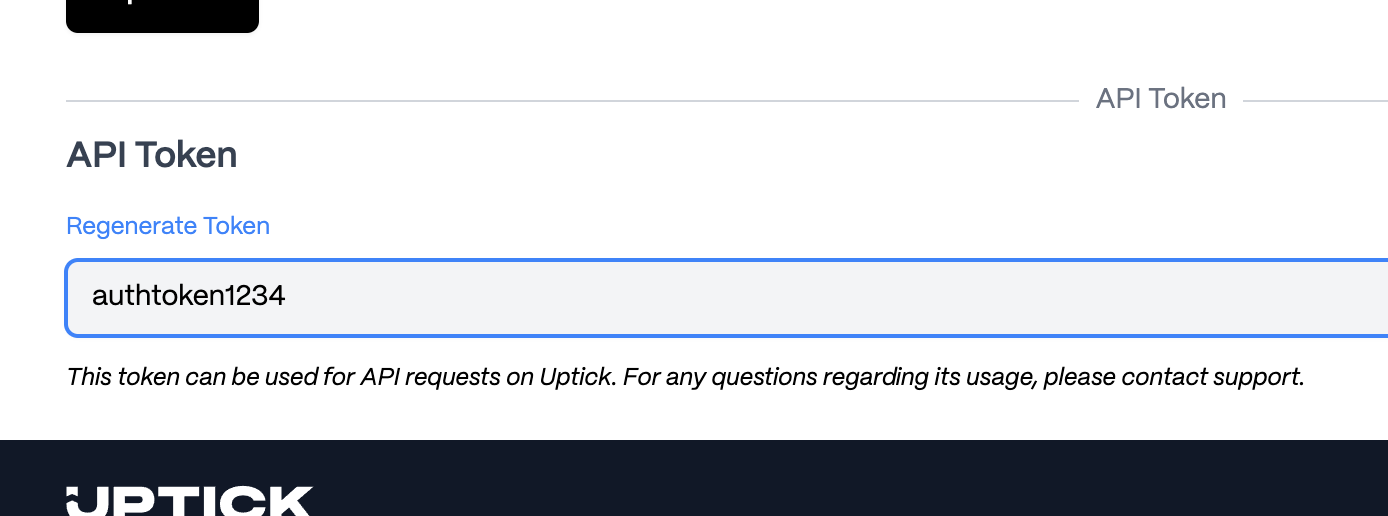1388x516 pixels.
Task: Click the italic token usage description
Action: pos(685,377)
